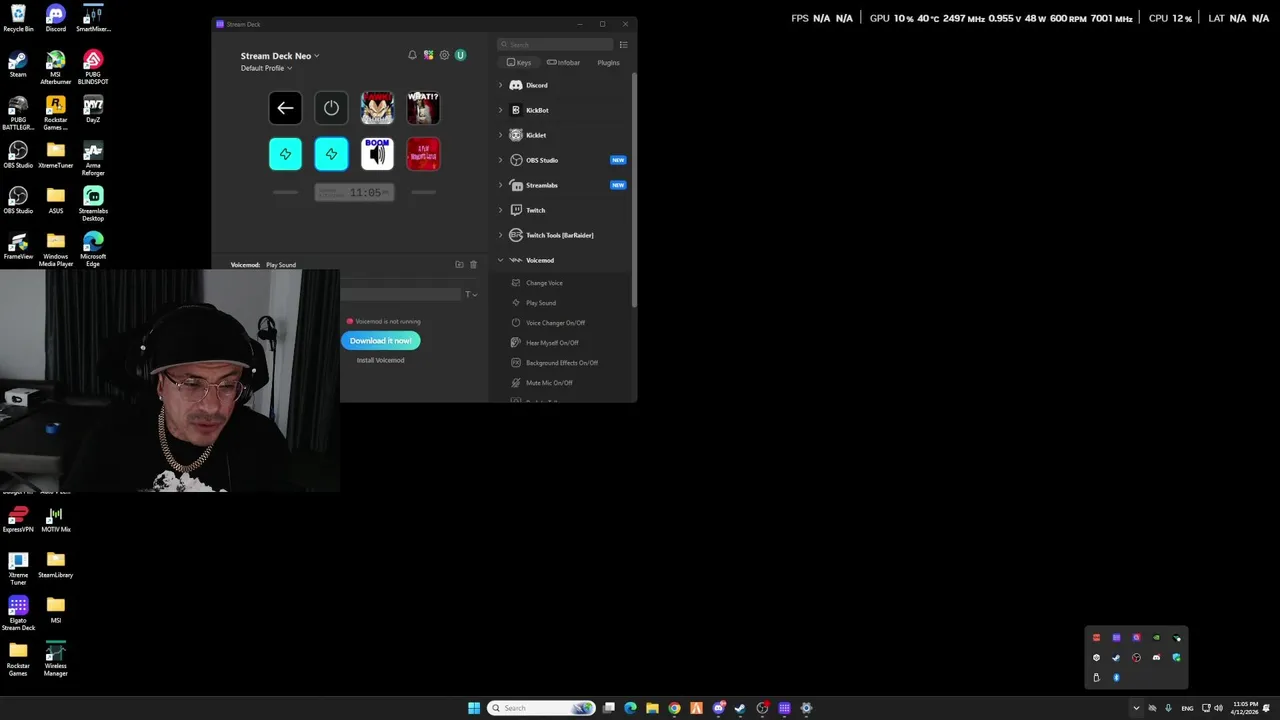Delete the selected key action with trash icon
This screenshot has height=720, width=1280.
473,265
